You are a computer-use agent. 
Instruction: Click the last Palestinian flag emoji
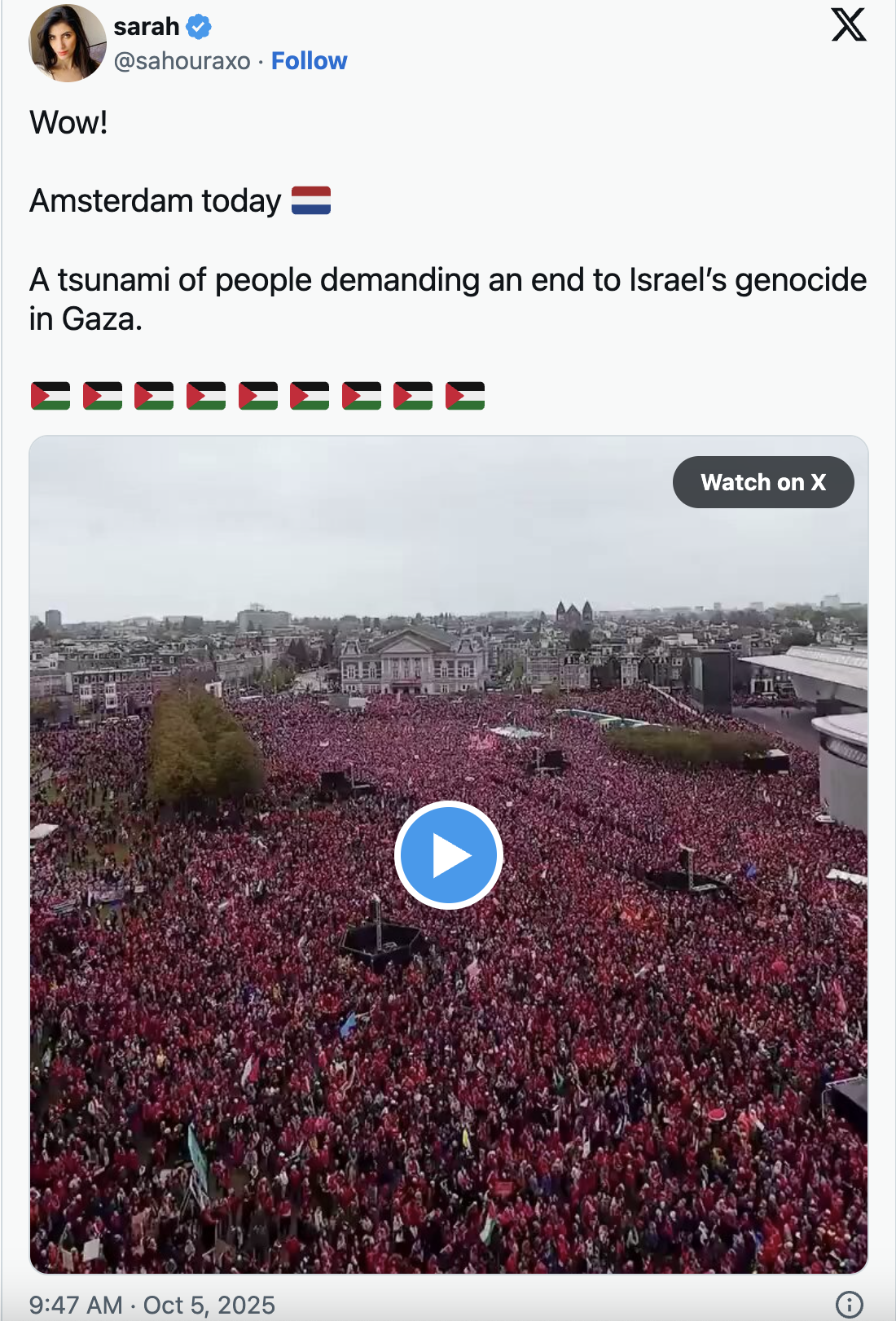[x=465, y=396]
